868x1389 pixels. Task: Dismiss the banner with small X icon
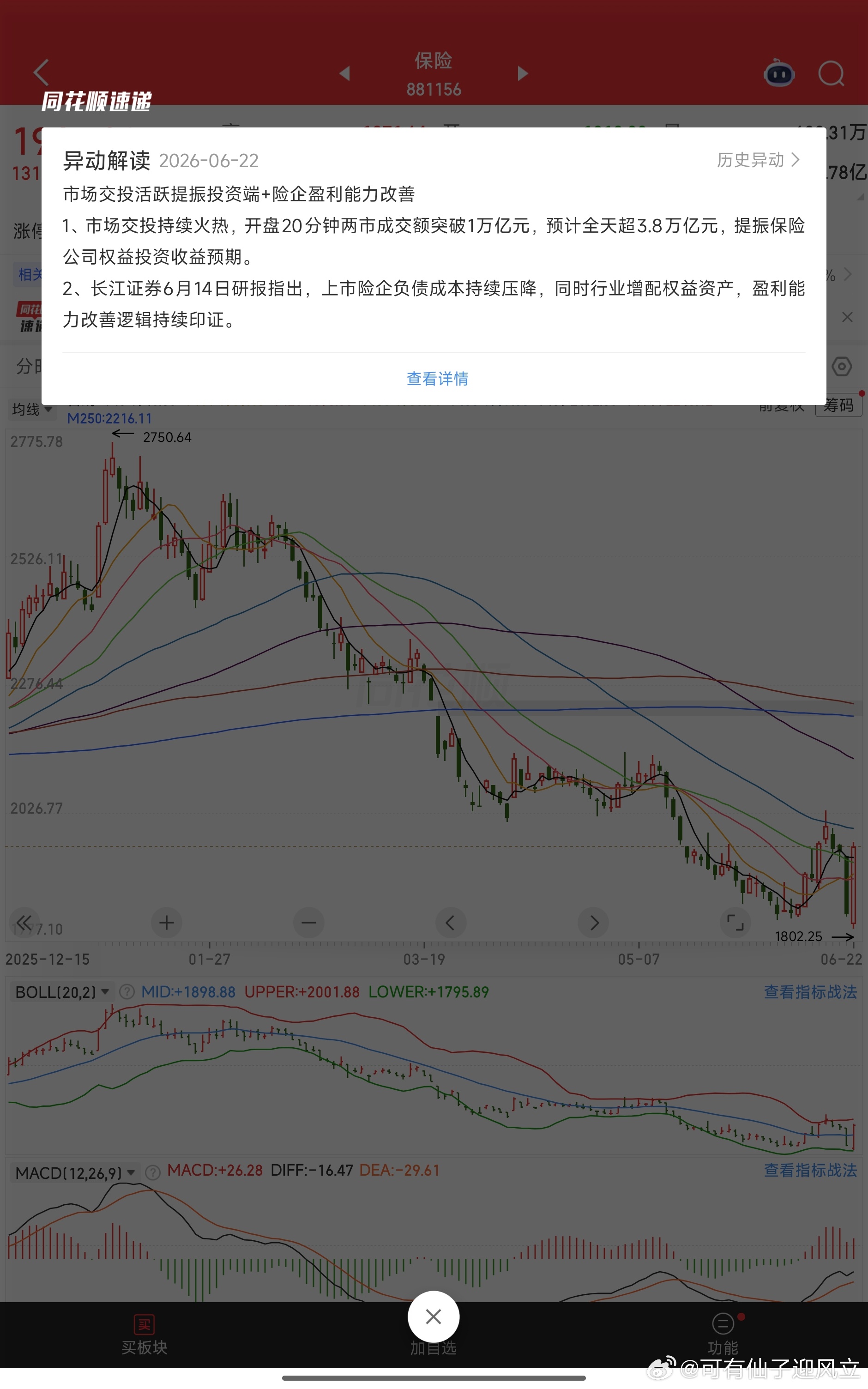tap(847, 317)
